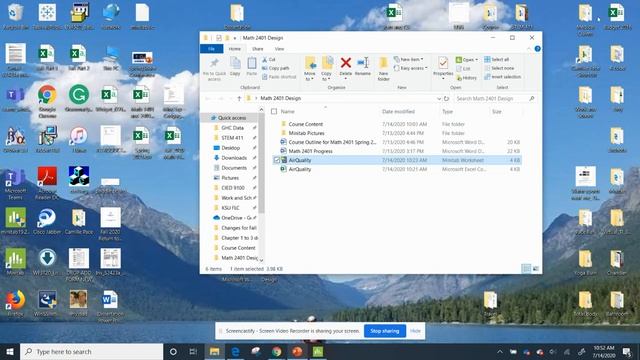The height and width of the screenshot is (360, 640).
Task: Select the Course Content folder in file list
Action: 305,124
